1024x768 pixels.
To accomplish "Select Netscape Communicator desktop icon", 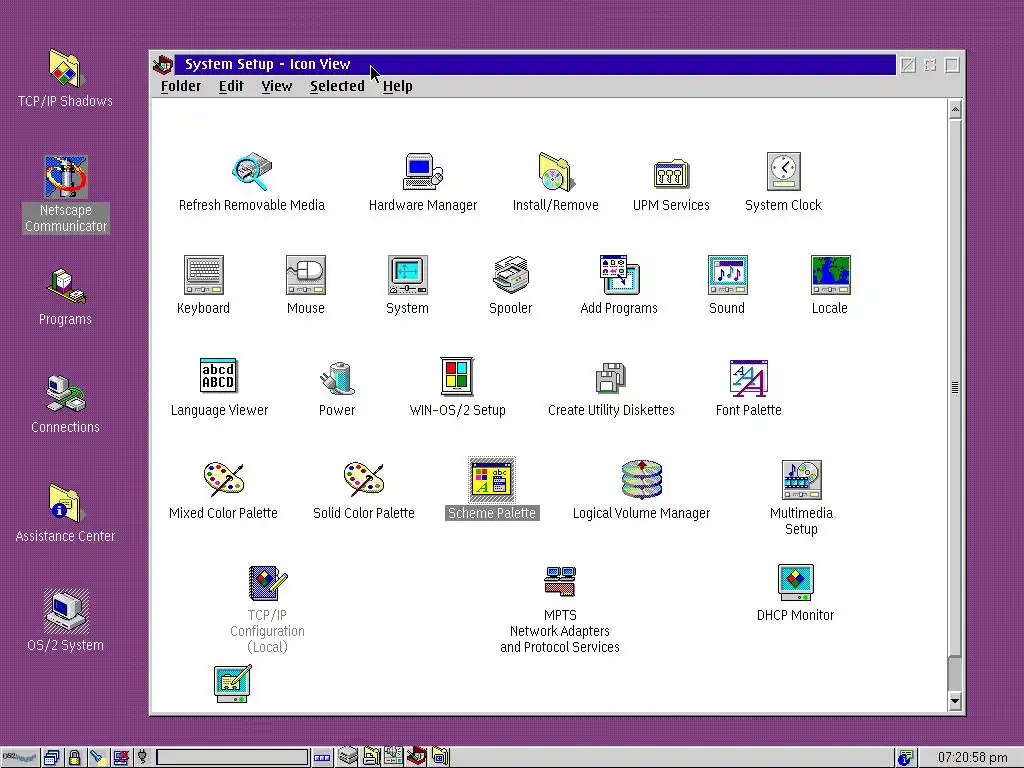I will click(65, 177).
